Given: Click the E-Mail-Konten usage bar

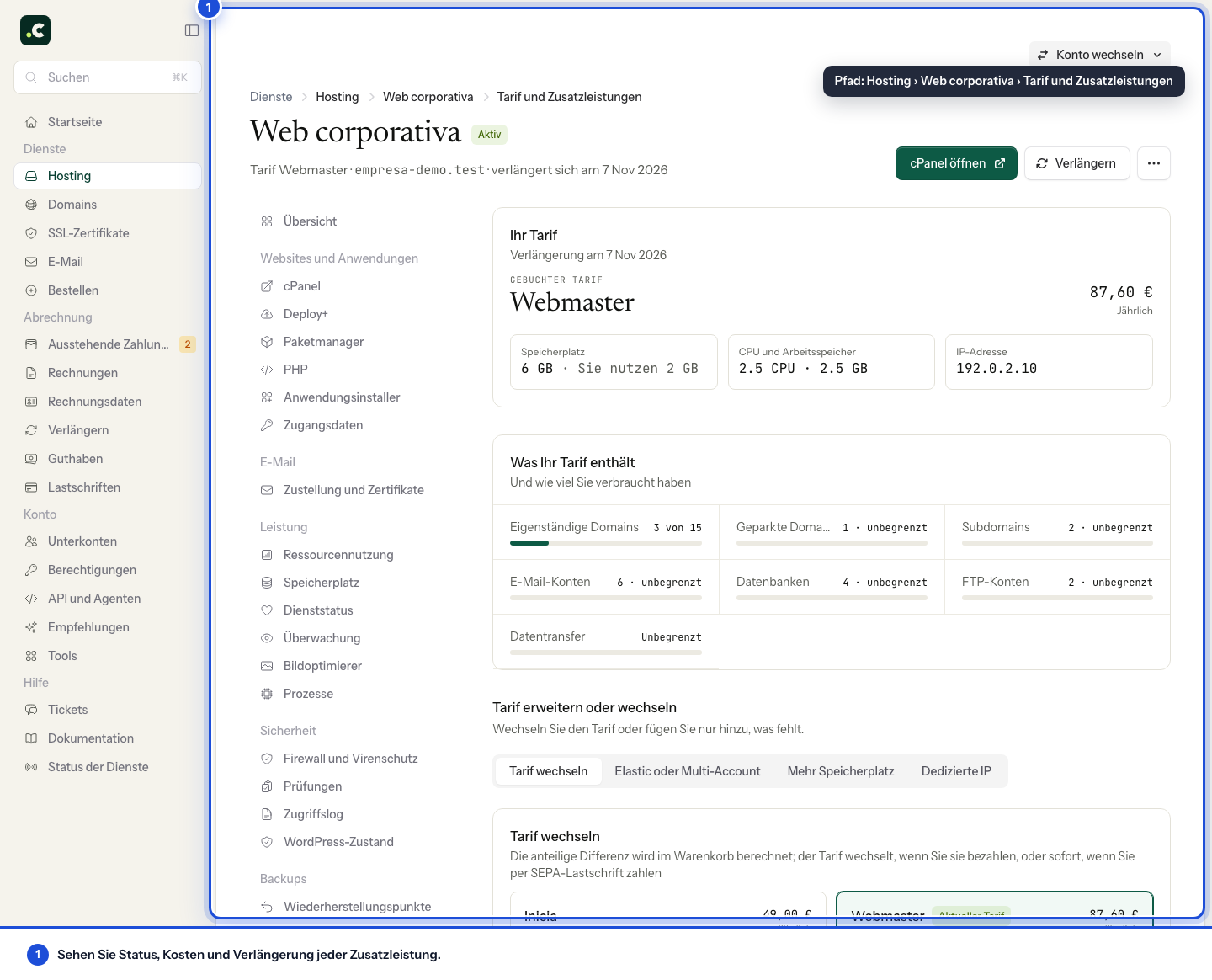Looking at the screenshot, I should pos(606,598).
